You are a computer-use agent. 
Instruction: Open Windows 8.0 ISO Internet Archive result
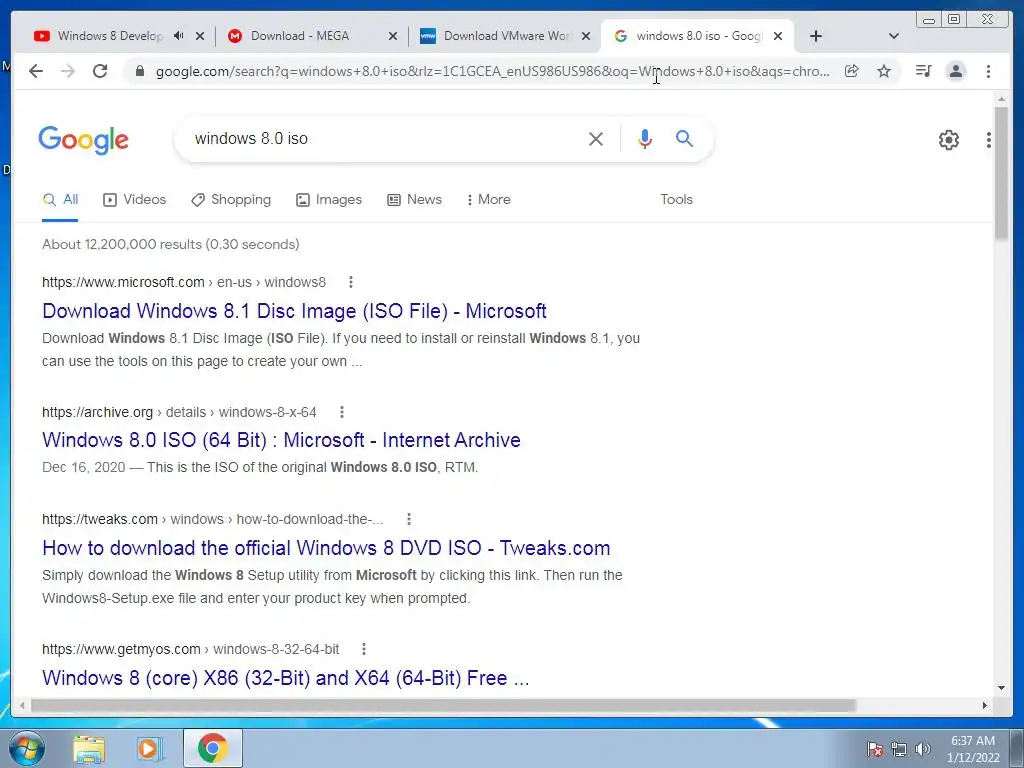[x=281, y=440]
